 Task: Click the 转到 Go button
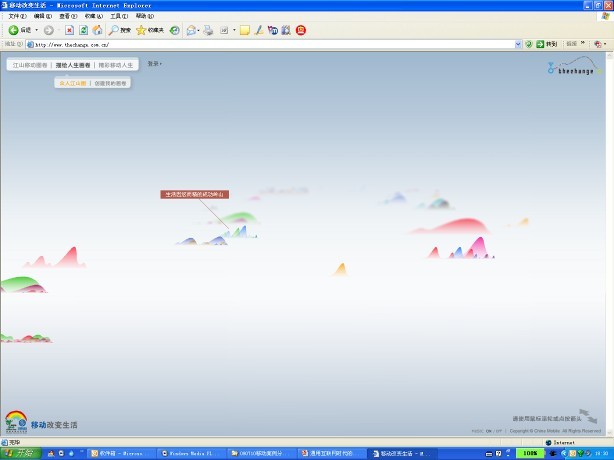547,44
